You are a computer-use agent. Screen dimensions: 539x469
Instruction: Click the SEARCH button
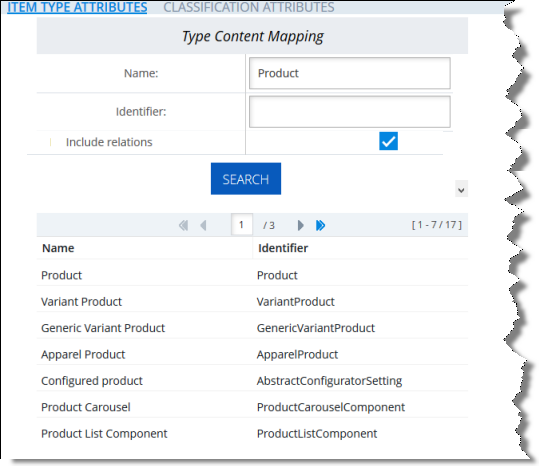pos(246,179)
